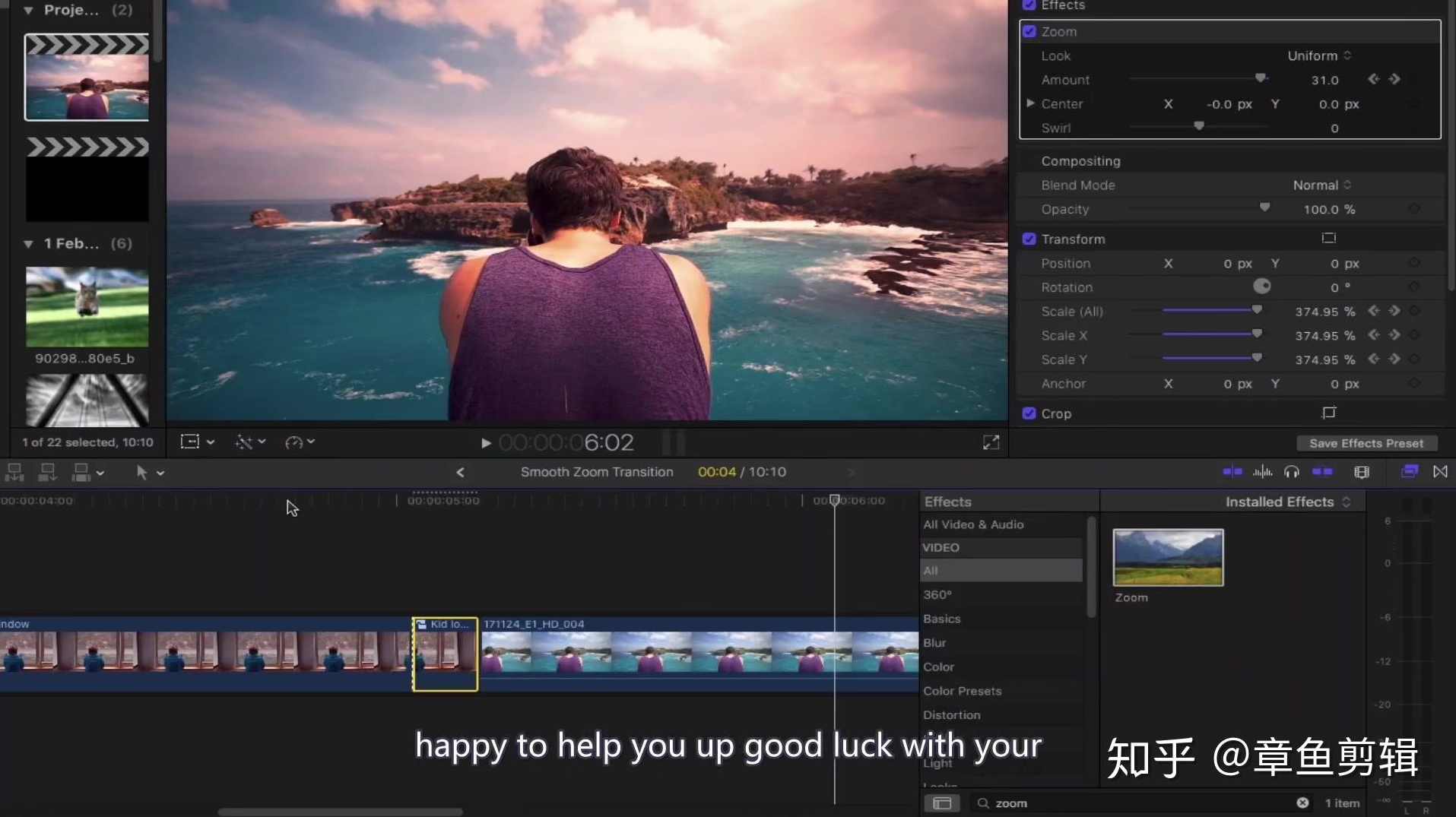Open the Look Uniform dropdown
Viewport: 1456px width, 817px height.
pos(1319,56)
